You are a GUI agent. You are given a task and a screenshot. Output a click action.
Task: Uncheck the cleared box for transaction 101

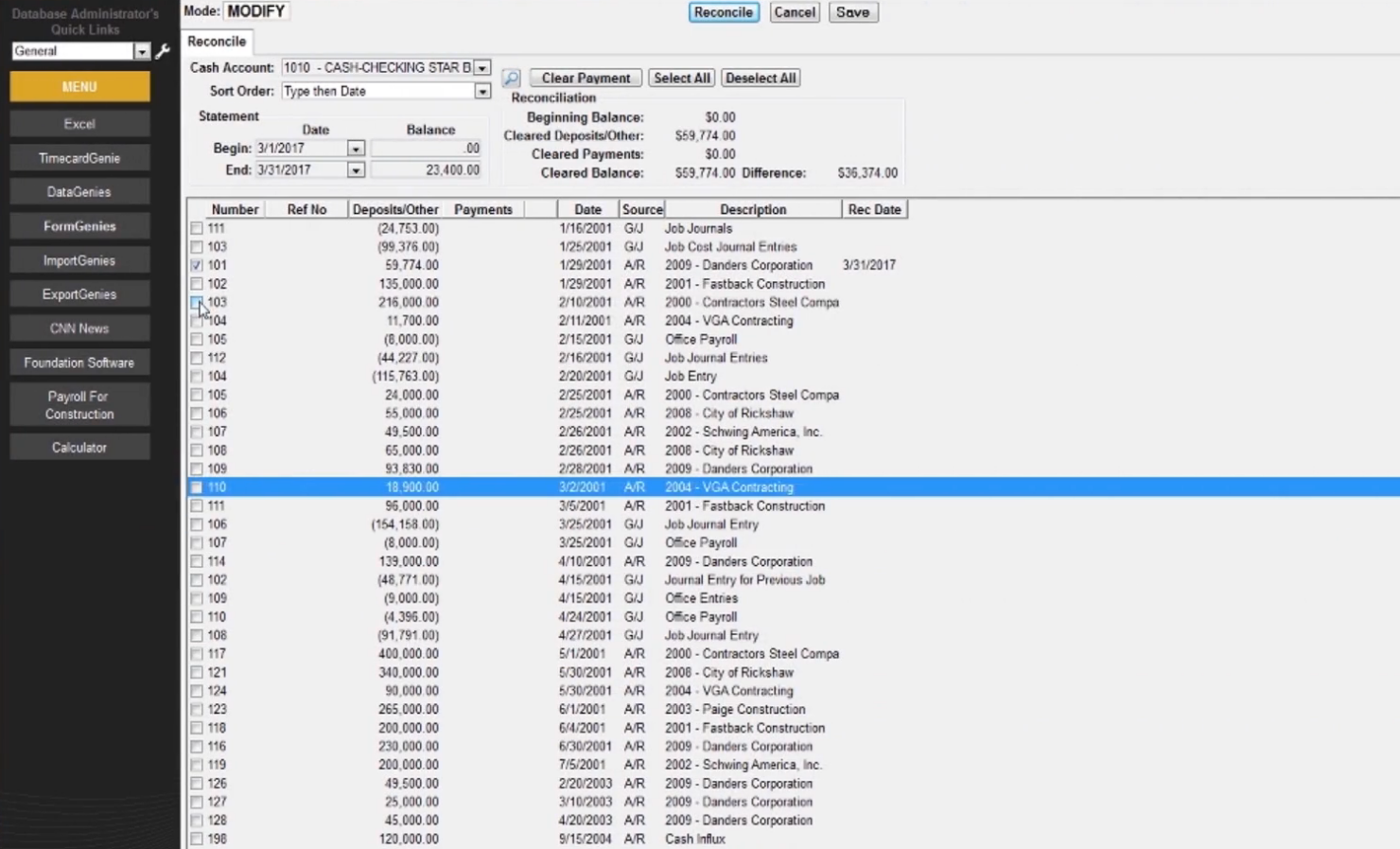[196, 265]
